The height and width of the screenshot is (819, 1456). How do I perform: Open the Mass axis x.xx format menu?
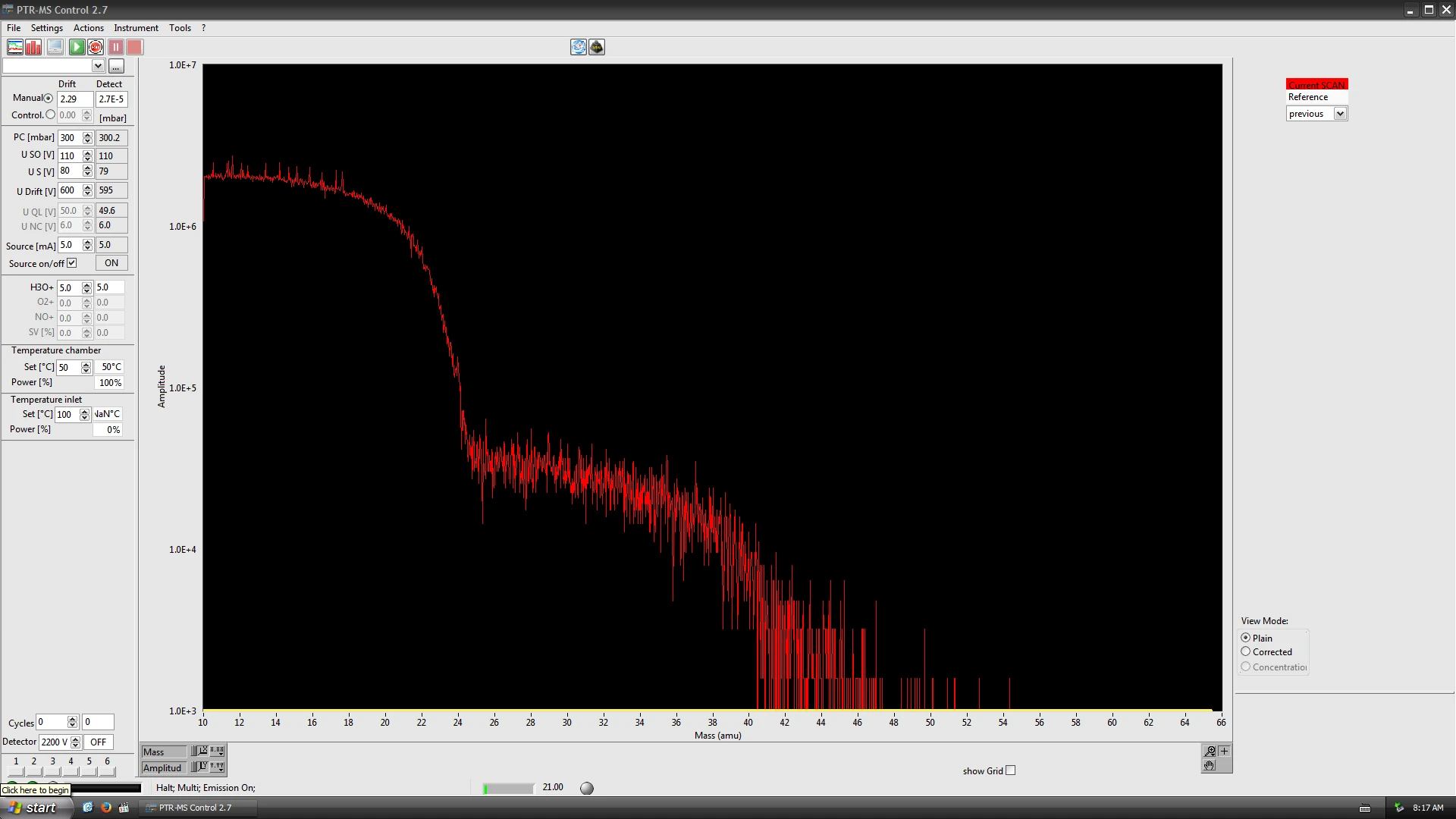tap(217, 751)
